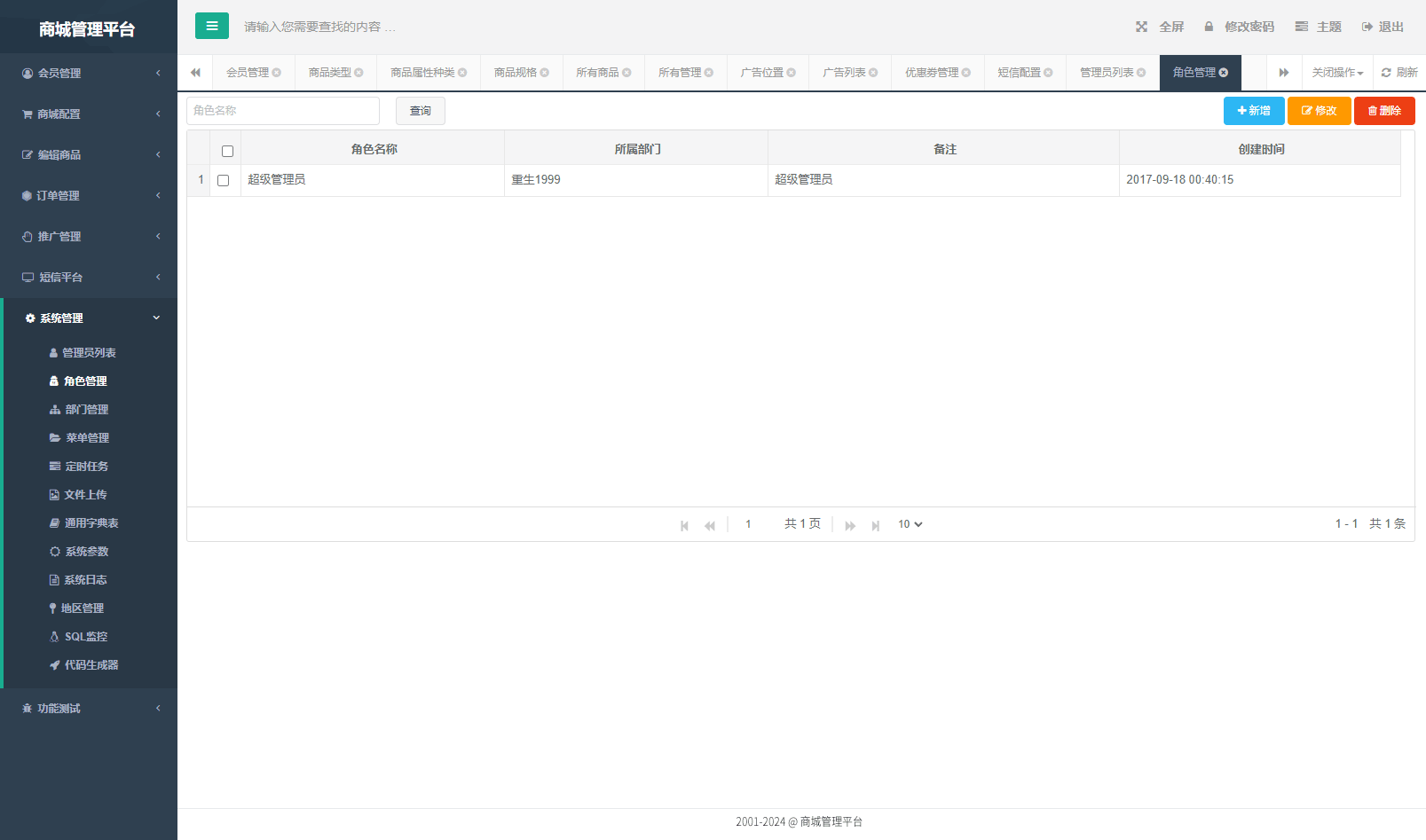This screenshot has width=1426, height=840.
Task: Click the green hamburger menu icon
Action: click(211, 26)
